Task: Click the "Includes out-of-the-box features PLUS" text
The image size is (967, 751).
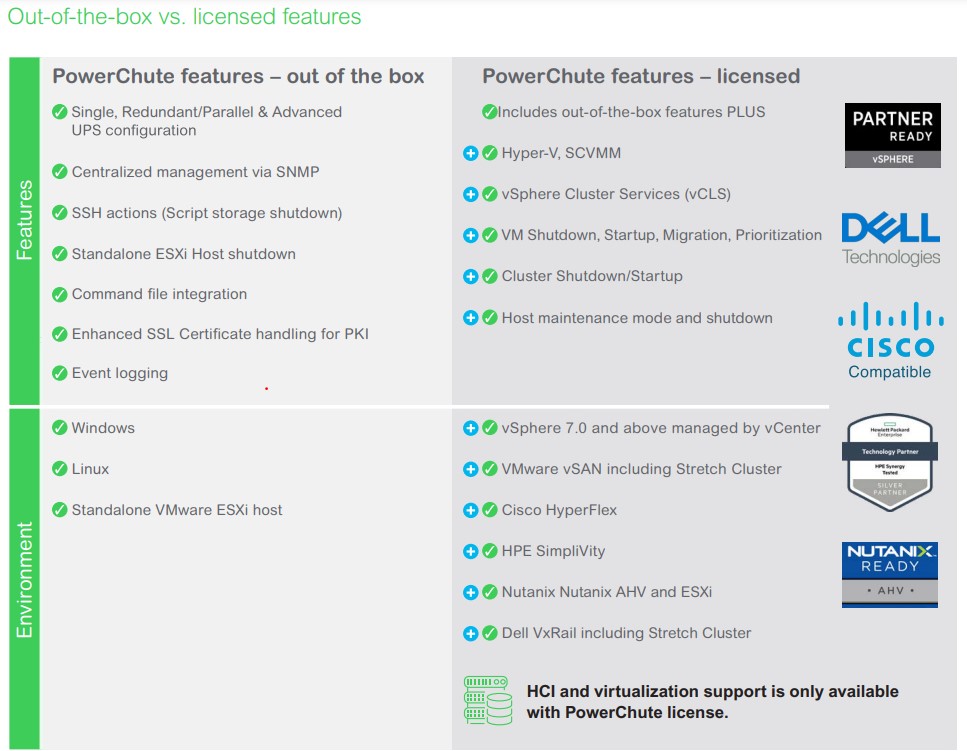Action: point(631,112)
